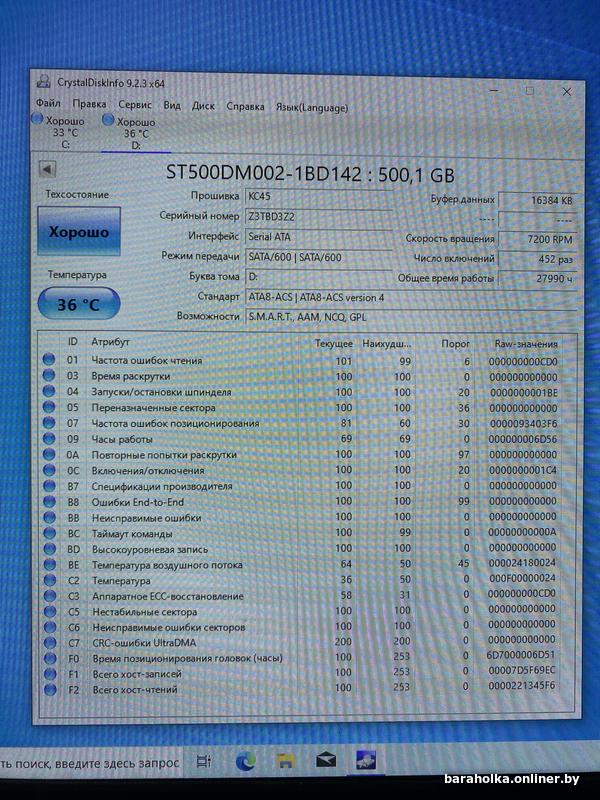Click the Текущее column header
This screenshot has height=800, width=600.
(x=334, y=343)
